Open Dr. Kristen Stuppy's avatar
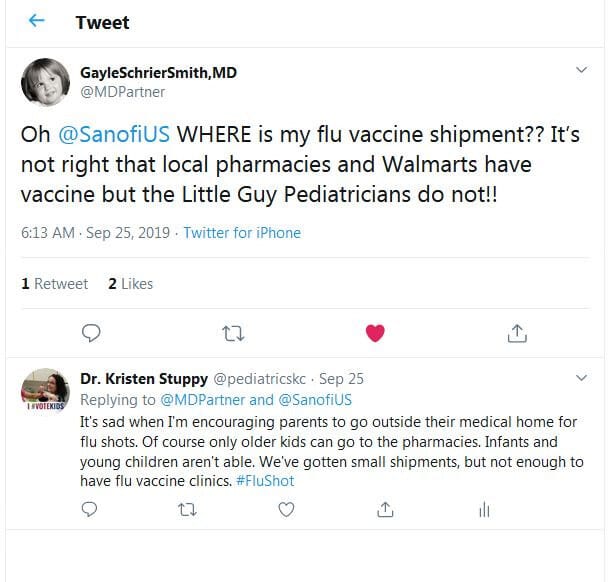The height and width of the screenshot is (582, 616). pos(45,391)
